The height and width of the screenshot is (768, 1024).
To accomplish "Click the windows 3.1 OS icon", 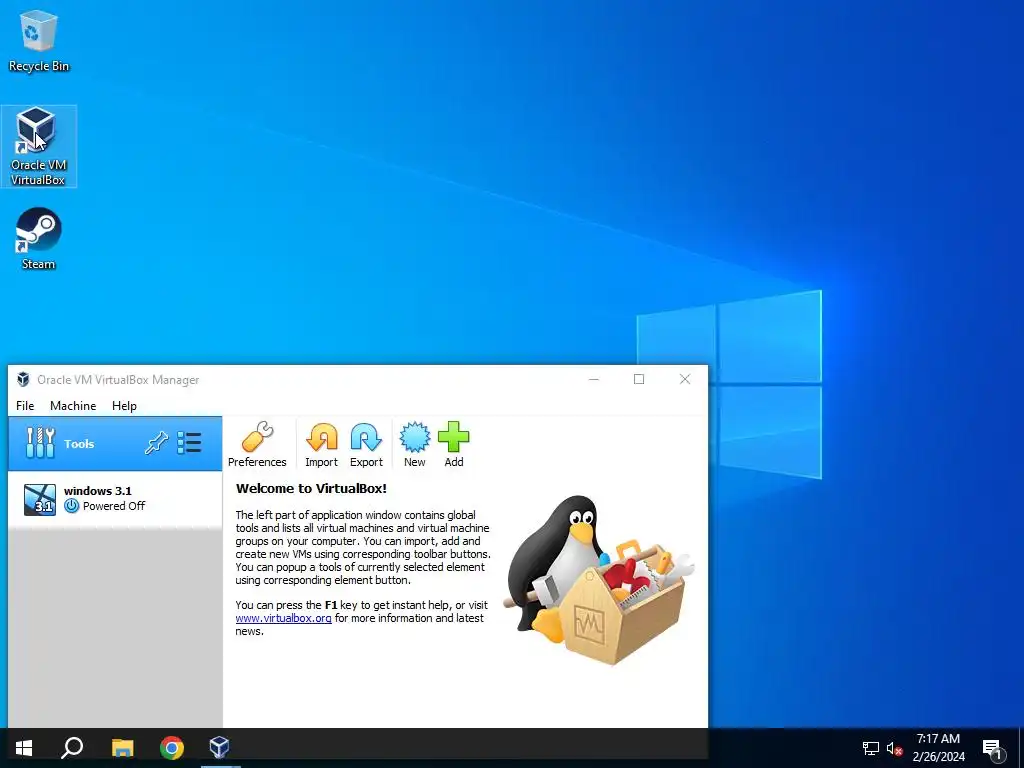I will click(x=40, y=500).
